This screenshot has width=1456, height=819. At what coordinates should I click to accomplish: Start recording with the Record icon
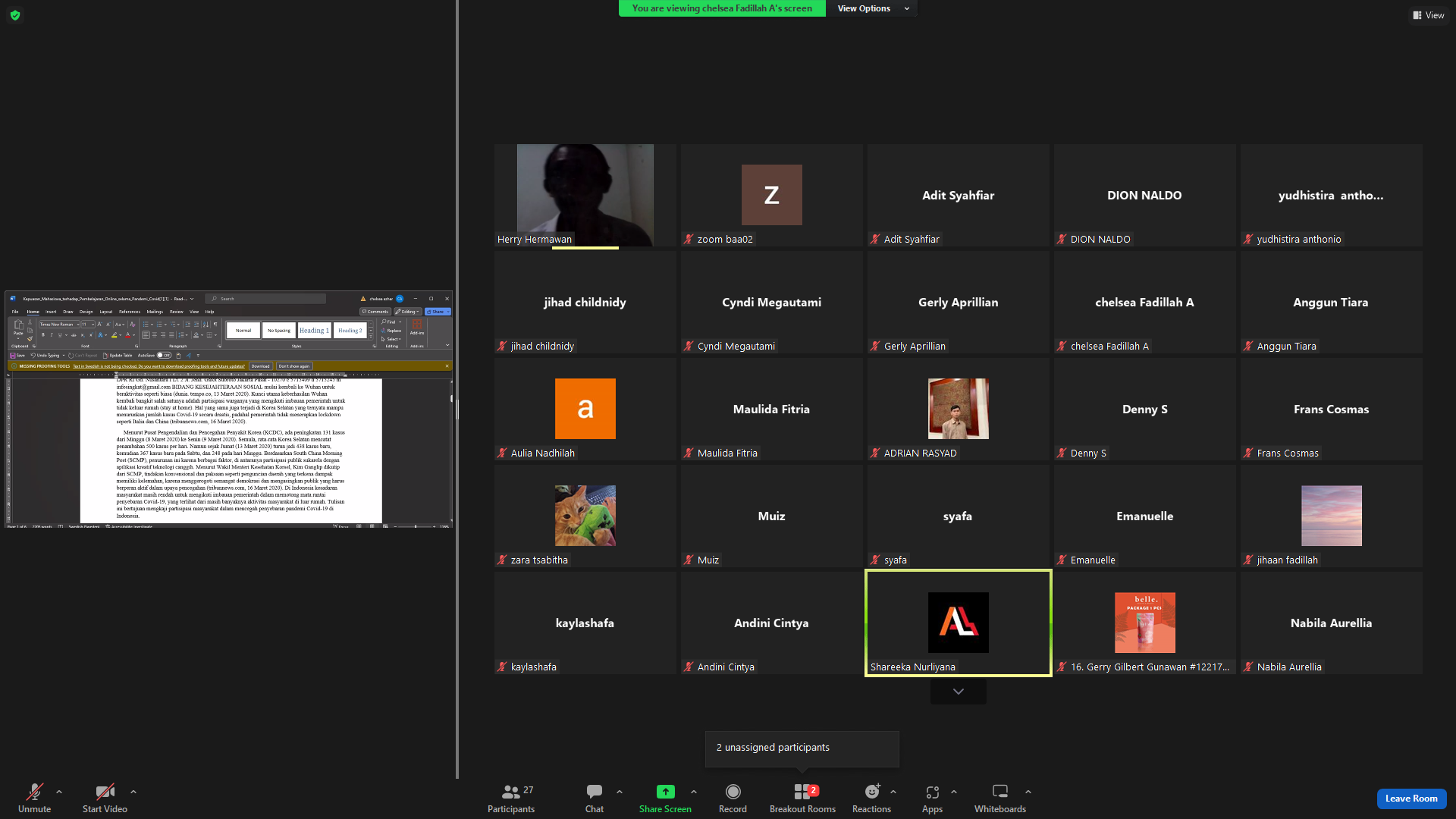click(733, 792)
